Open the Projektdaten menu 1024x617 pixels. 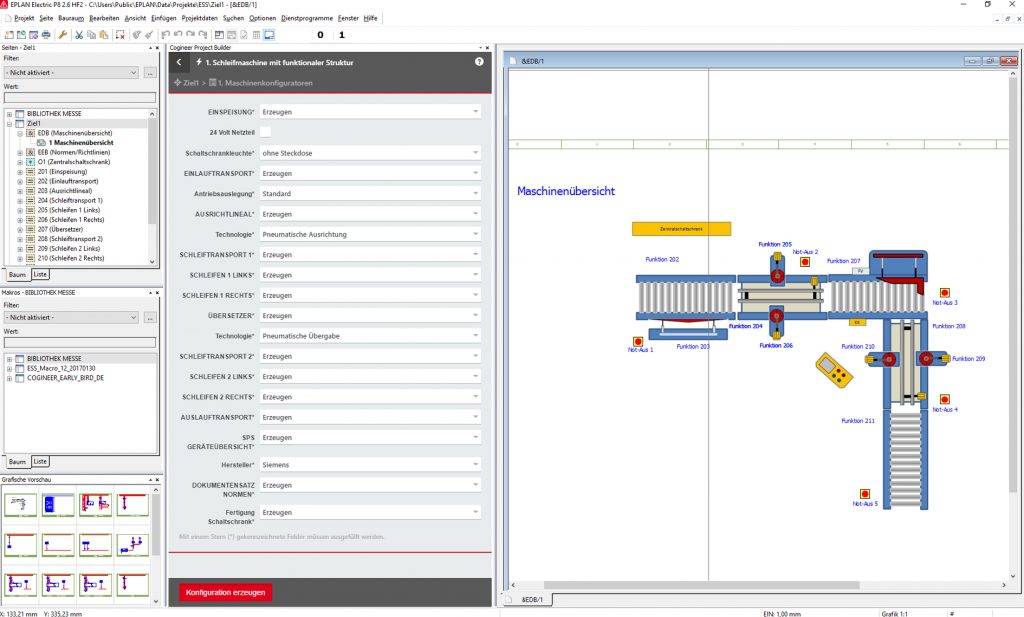(x=199, y=18)
